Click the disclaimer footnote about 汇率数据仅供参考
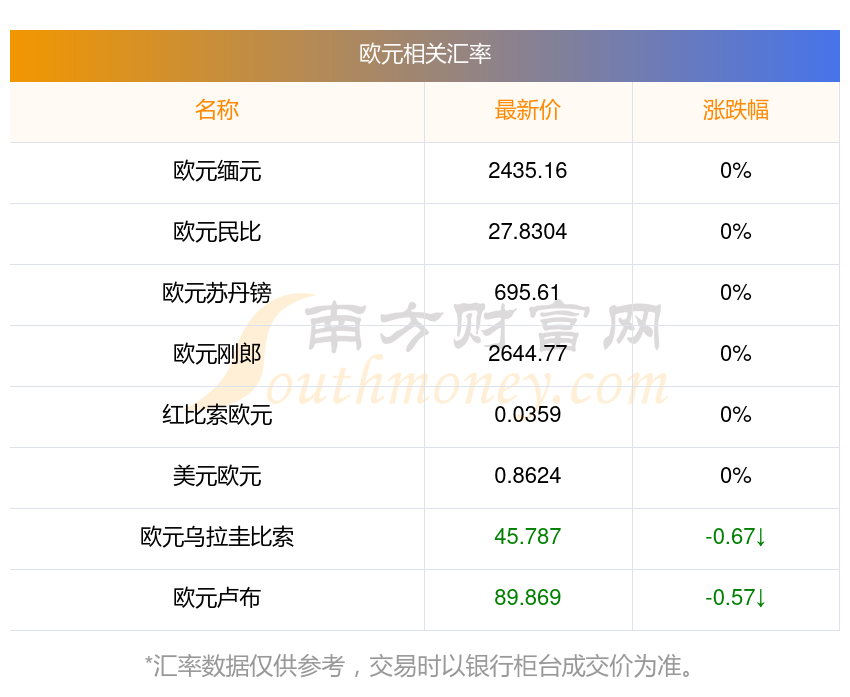Viewport: 850px width, 697px height. point(420,666)
